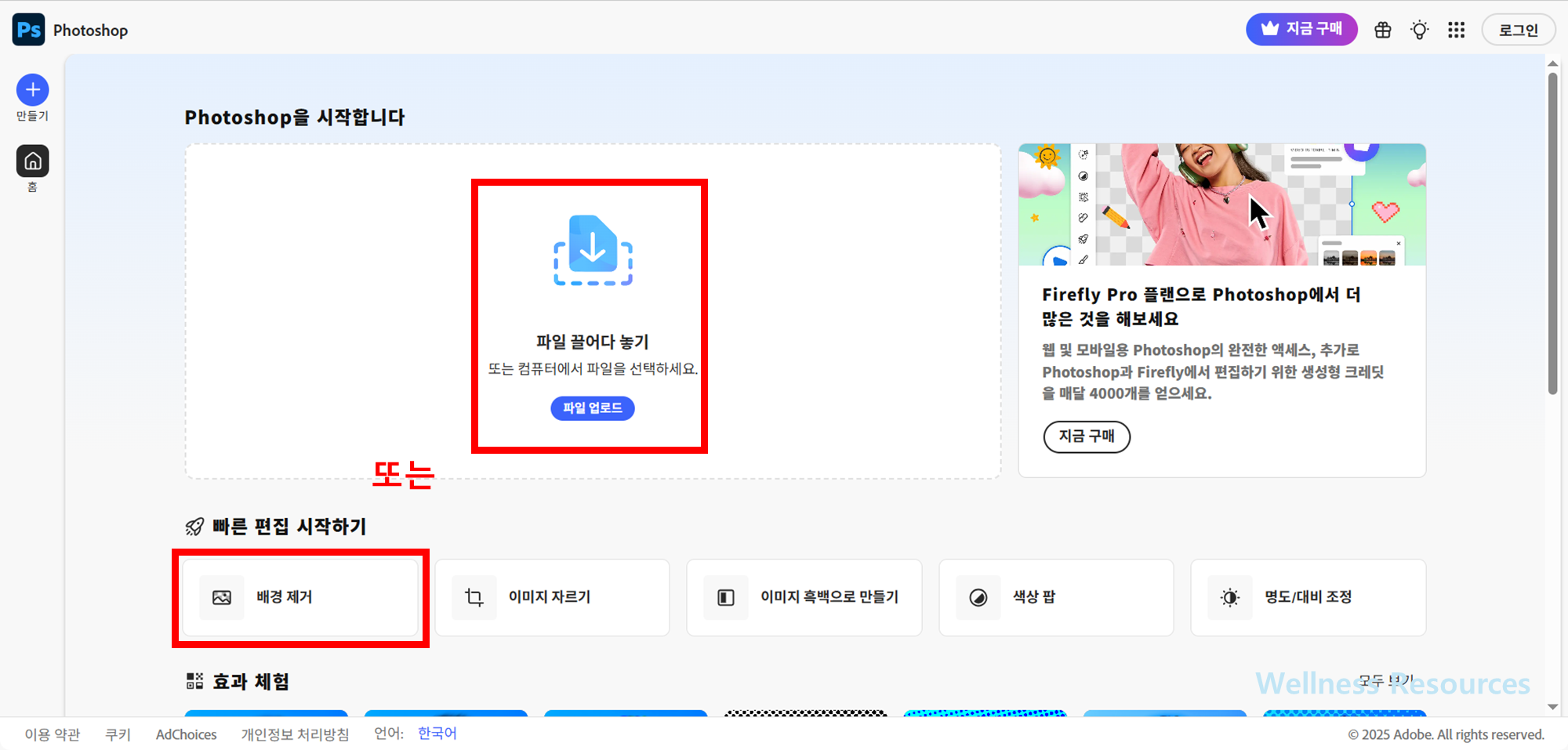Click the 색상 팝 circle icon
Screen dimensions: 1568x750
tap(978, 598)
